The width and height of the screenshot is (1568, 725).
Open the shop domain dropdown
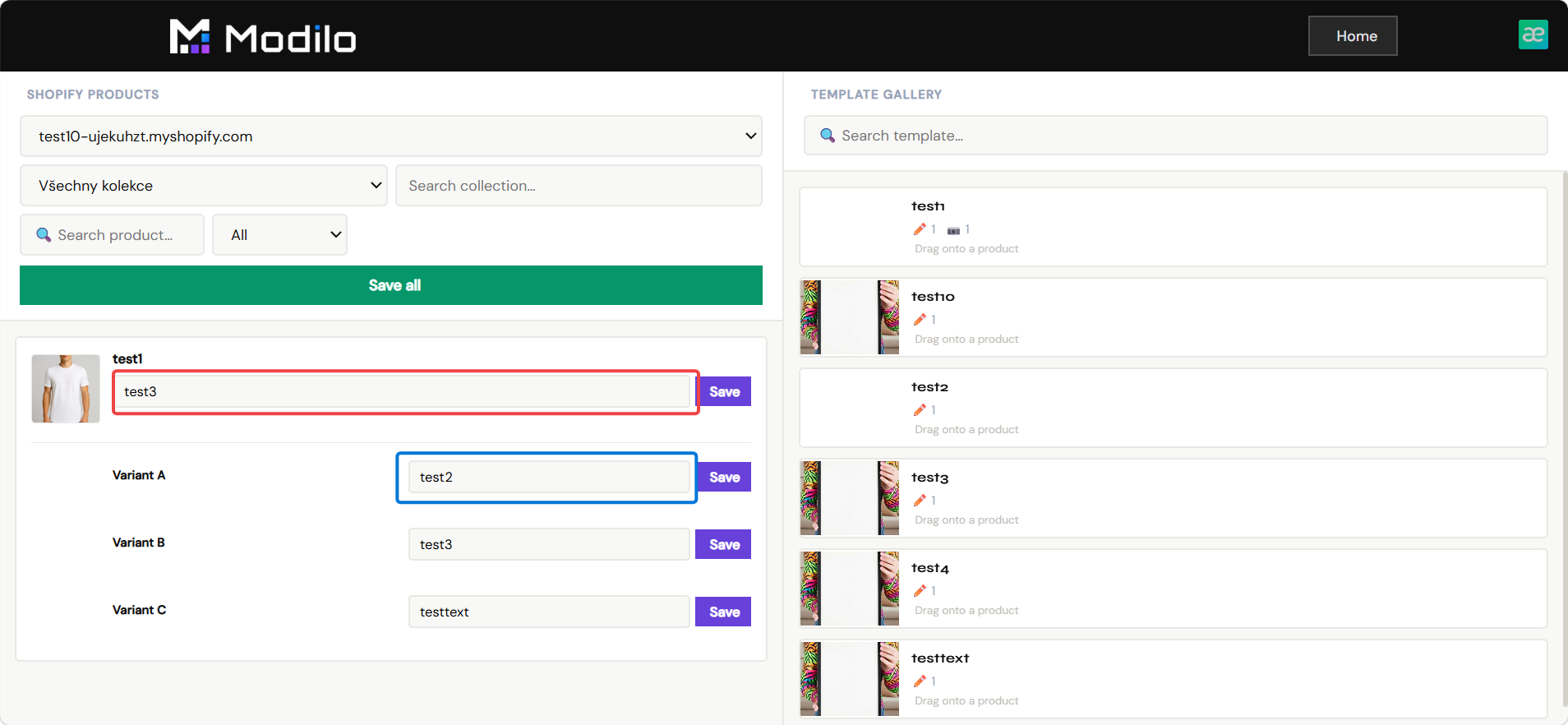[391, 136]
